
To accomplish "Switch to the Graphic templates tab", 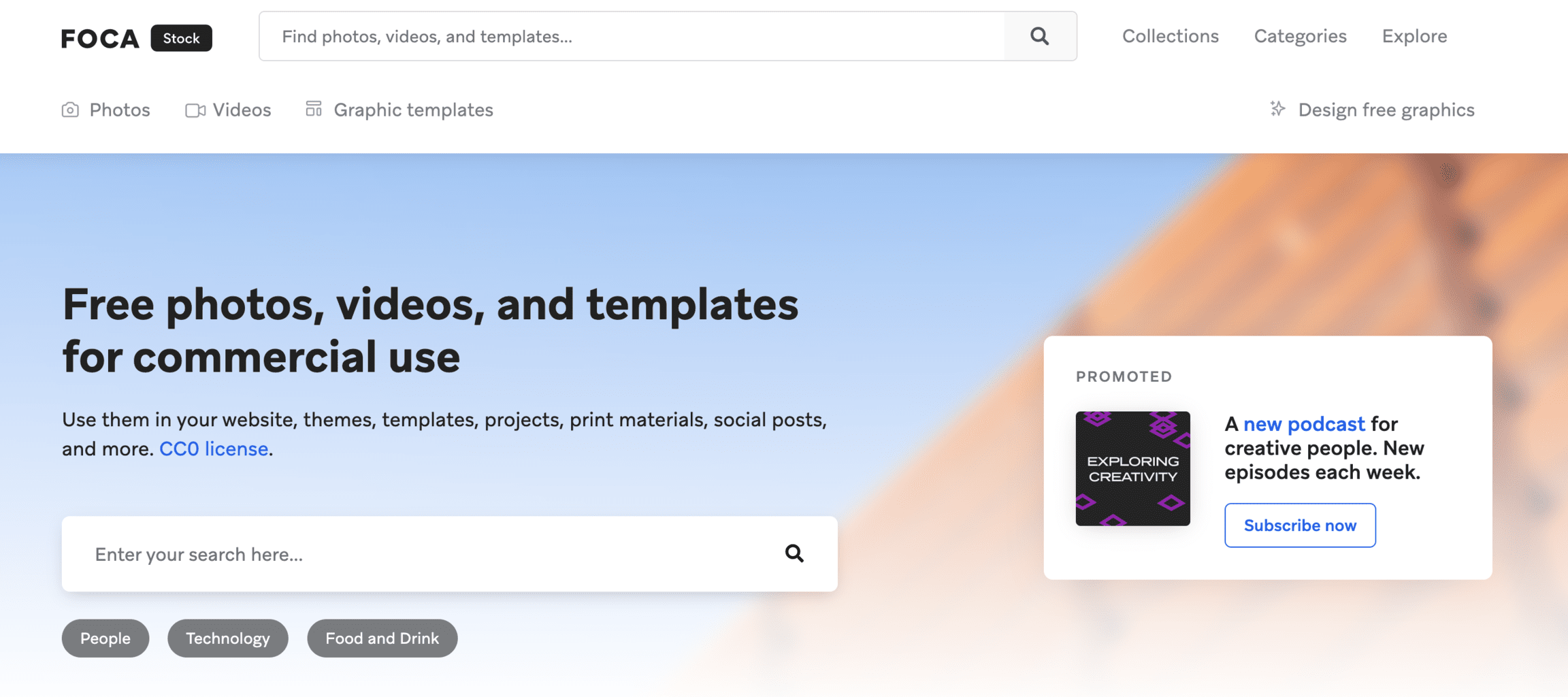I will coord(413,110).
